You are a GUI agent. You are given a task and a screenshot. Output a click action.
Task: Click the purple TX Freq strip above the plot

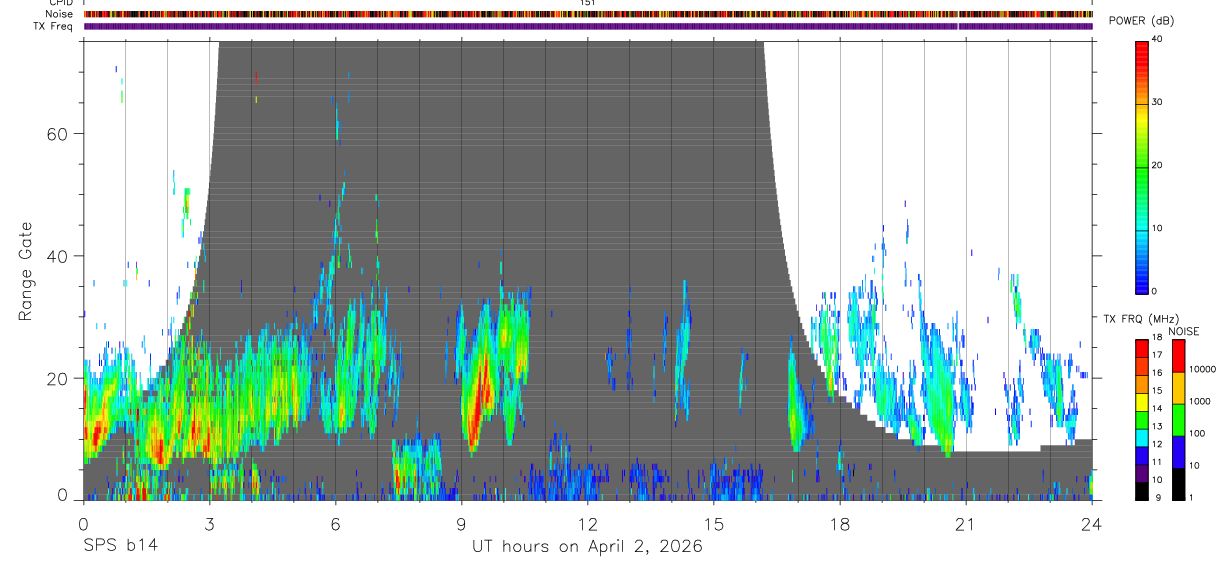pyautogui.click(x=588, y=26)
